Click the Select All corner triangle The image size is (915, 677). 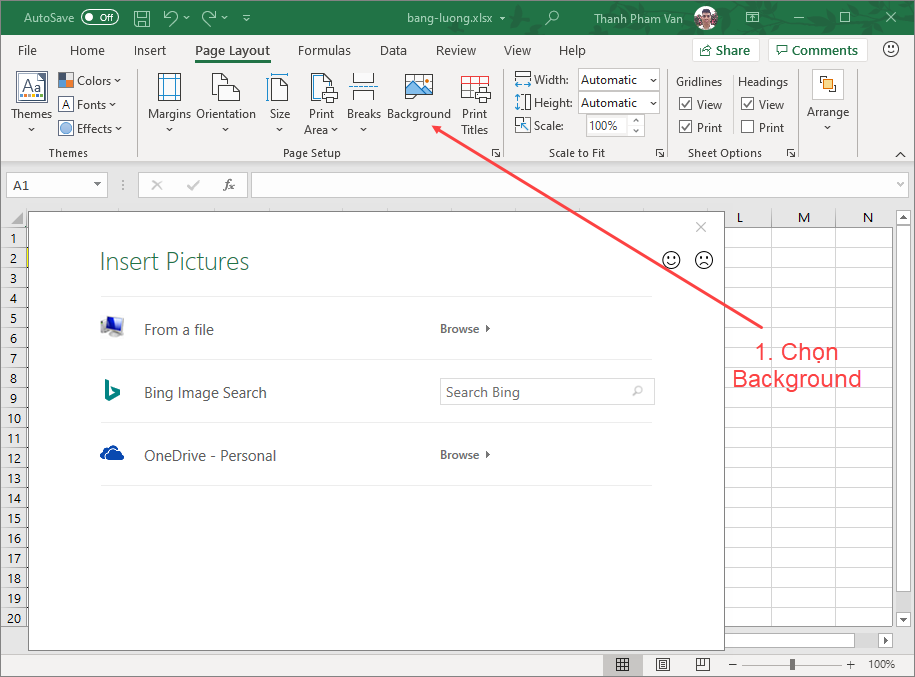click(17, 218)
